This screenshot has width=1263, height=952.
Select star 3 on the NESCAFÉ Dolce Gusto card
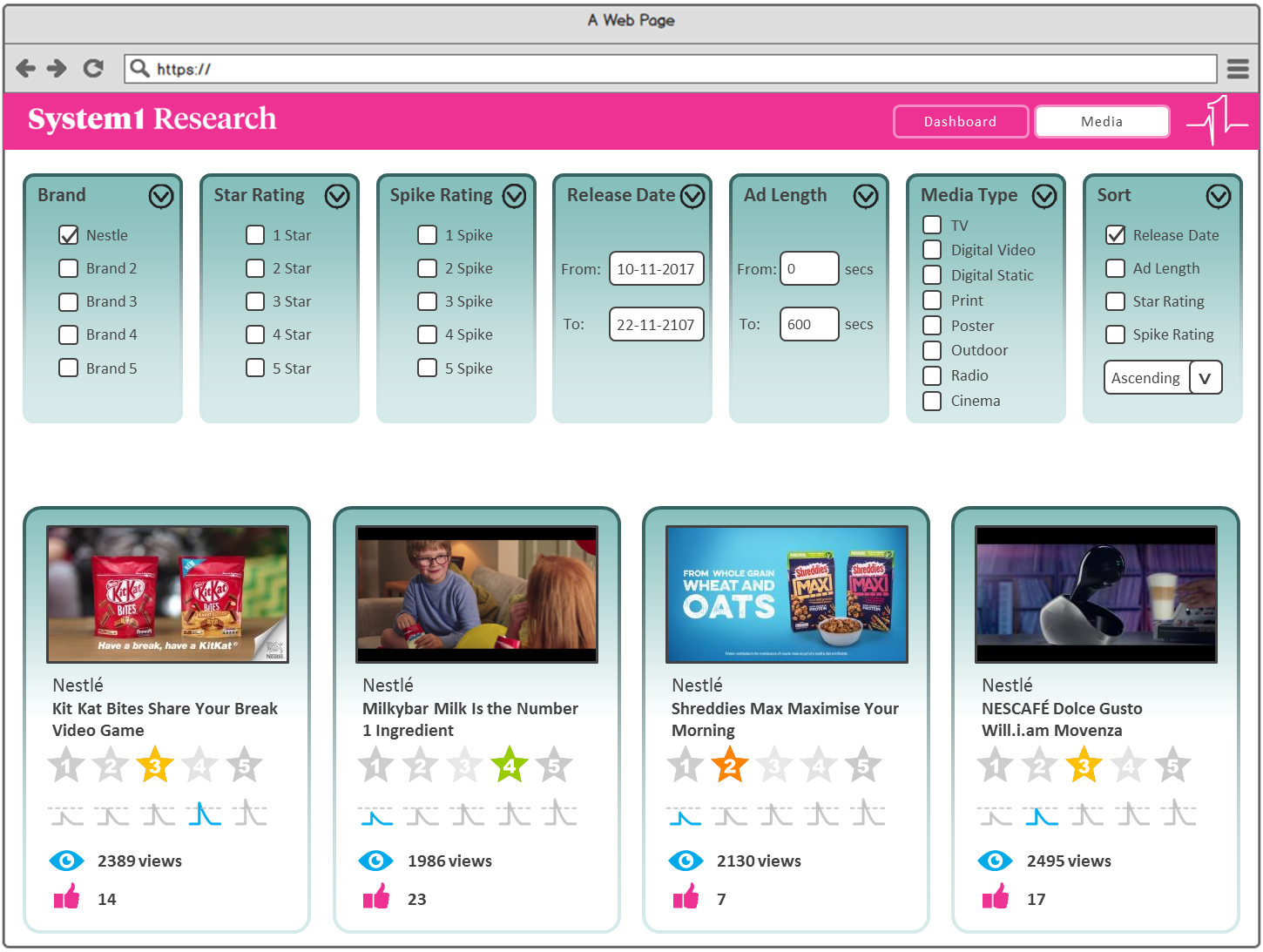(x=1084, y=765)
